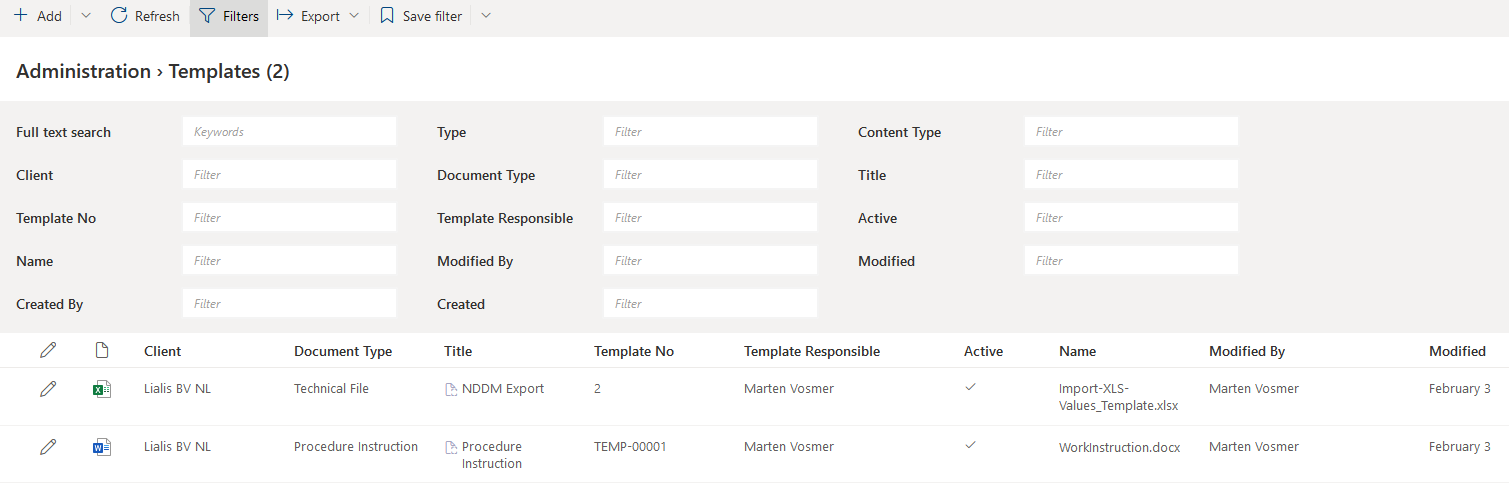Screen dimensions: 1509x489
Task: Toggle the Filters panel button
Action: tap(229, 16)
